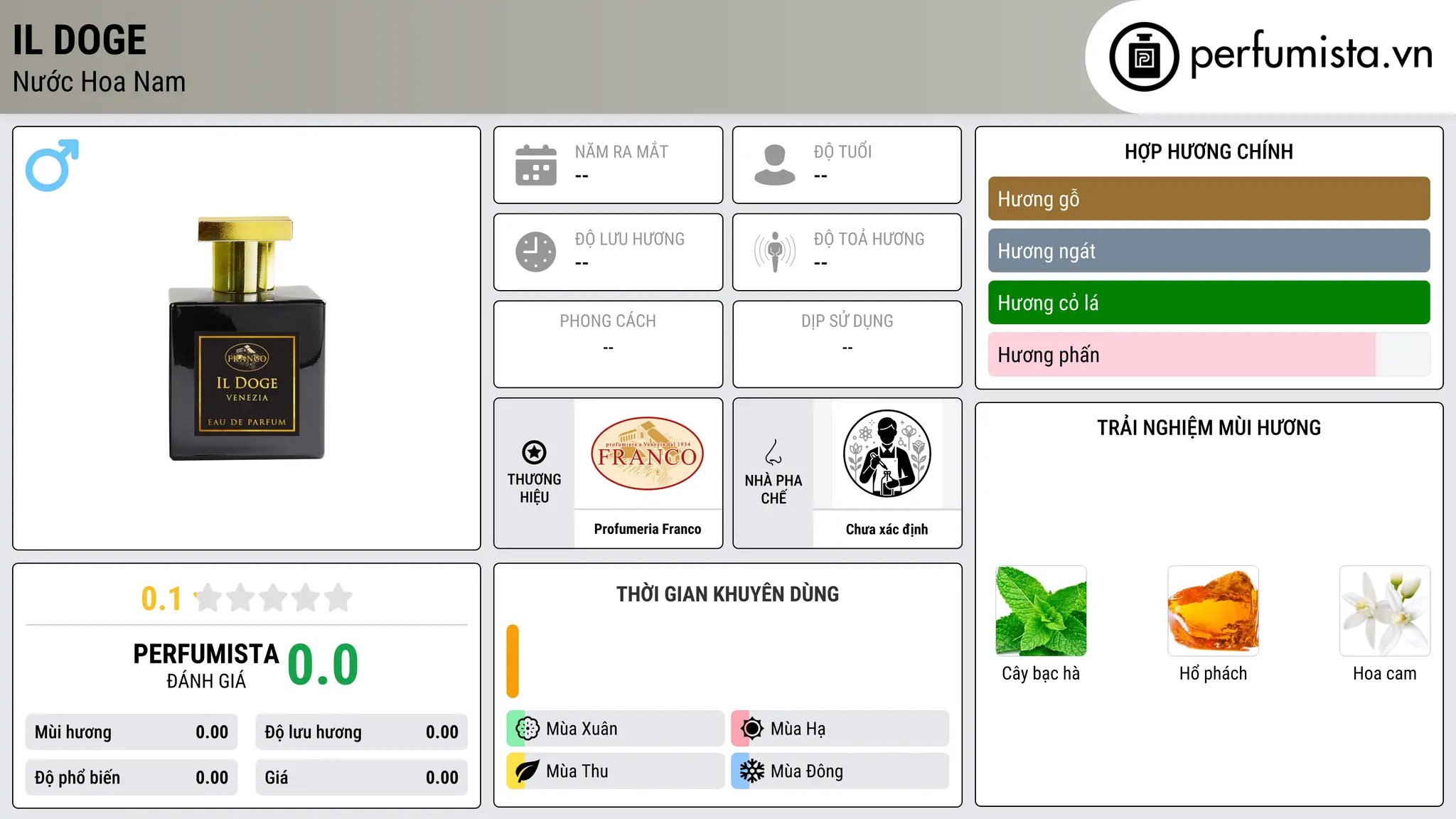The width and height of the screenshot is (1456, 819).
Task: Click the Trải Nghiệm Mùi Hương heading
Action: [1209, 427]
